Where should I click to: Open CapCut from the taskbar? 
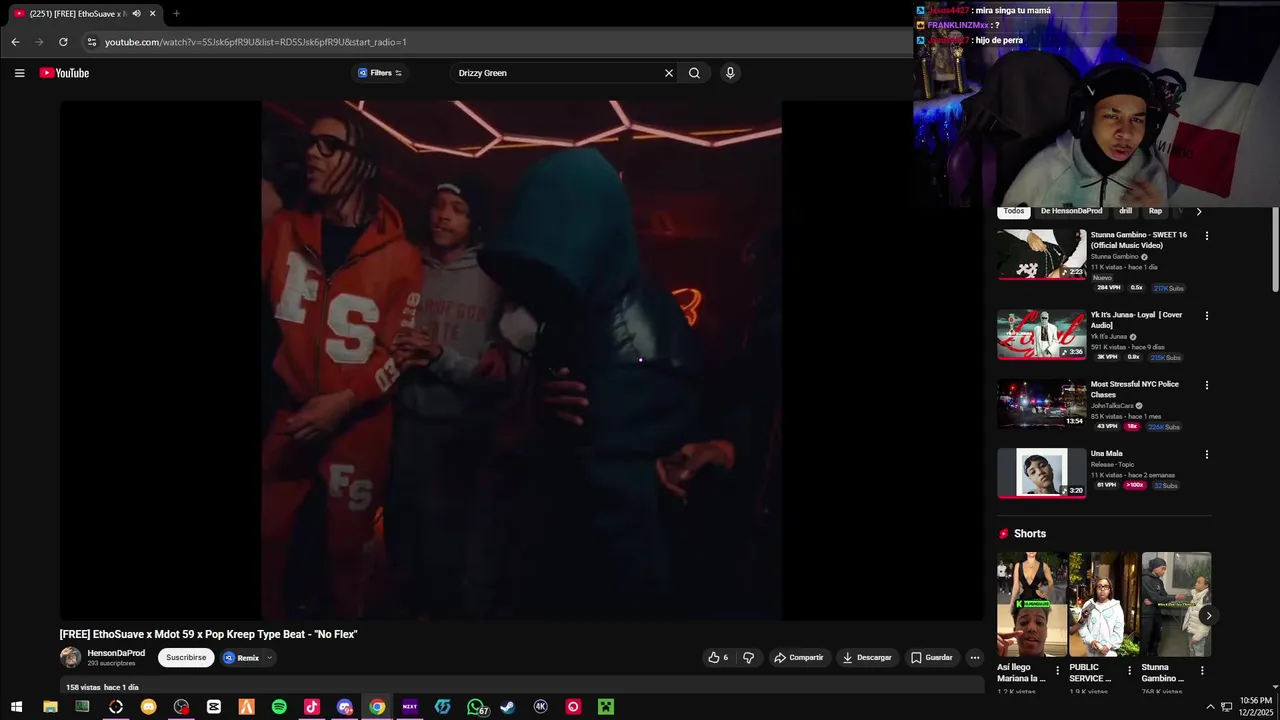[214, 707]
